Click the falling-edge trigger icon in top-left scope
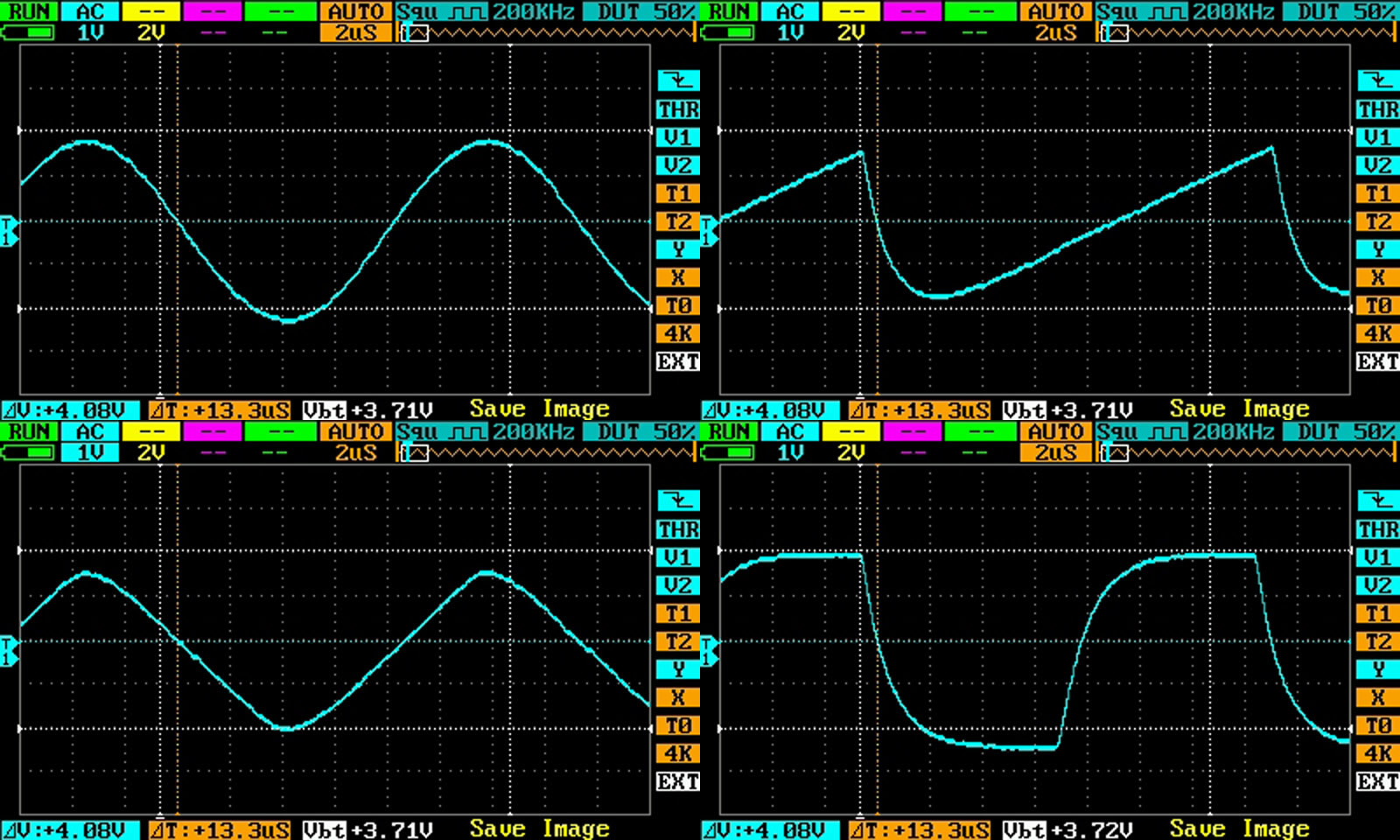The height and width of the screenshot is (840, 1400). coord(678,81)
